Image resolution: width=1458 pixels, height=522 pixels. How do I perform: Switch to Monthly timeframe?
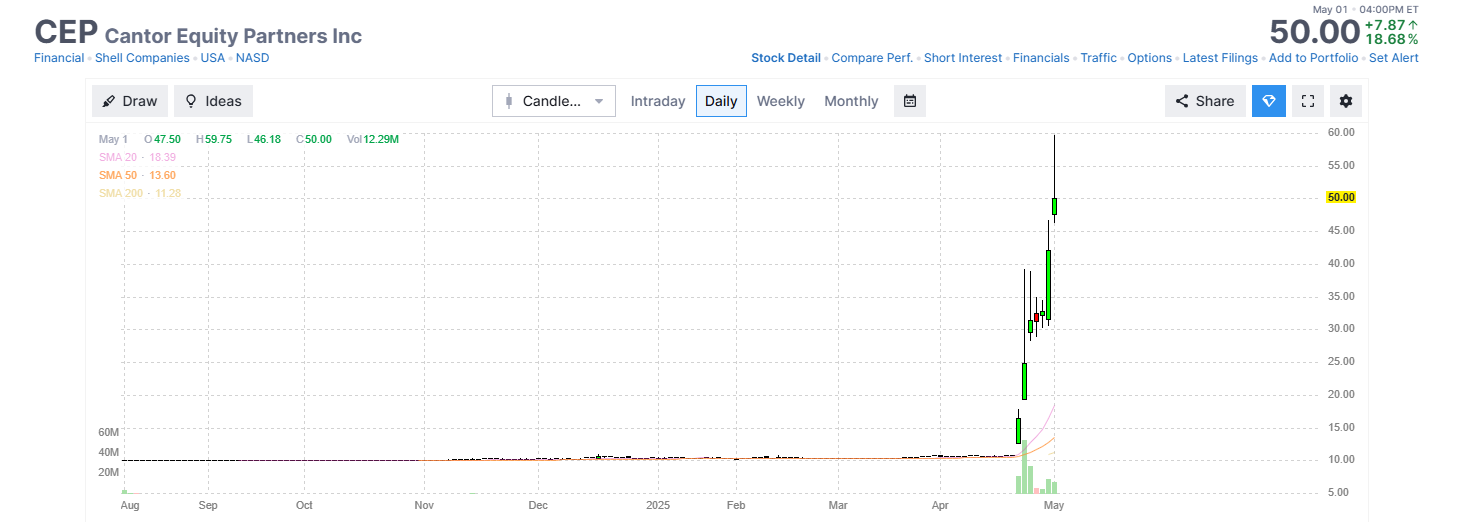851,101
